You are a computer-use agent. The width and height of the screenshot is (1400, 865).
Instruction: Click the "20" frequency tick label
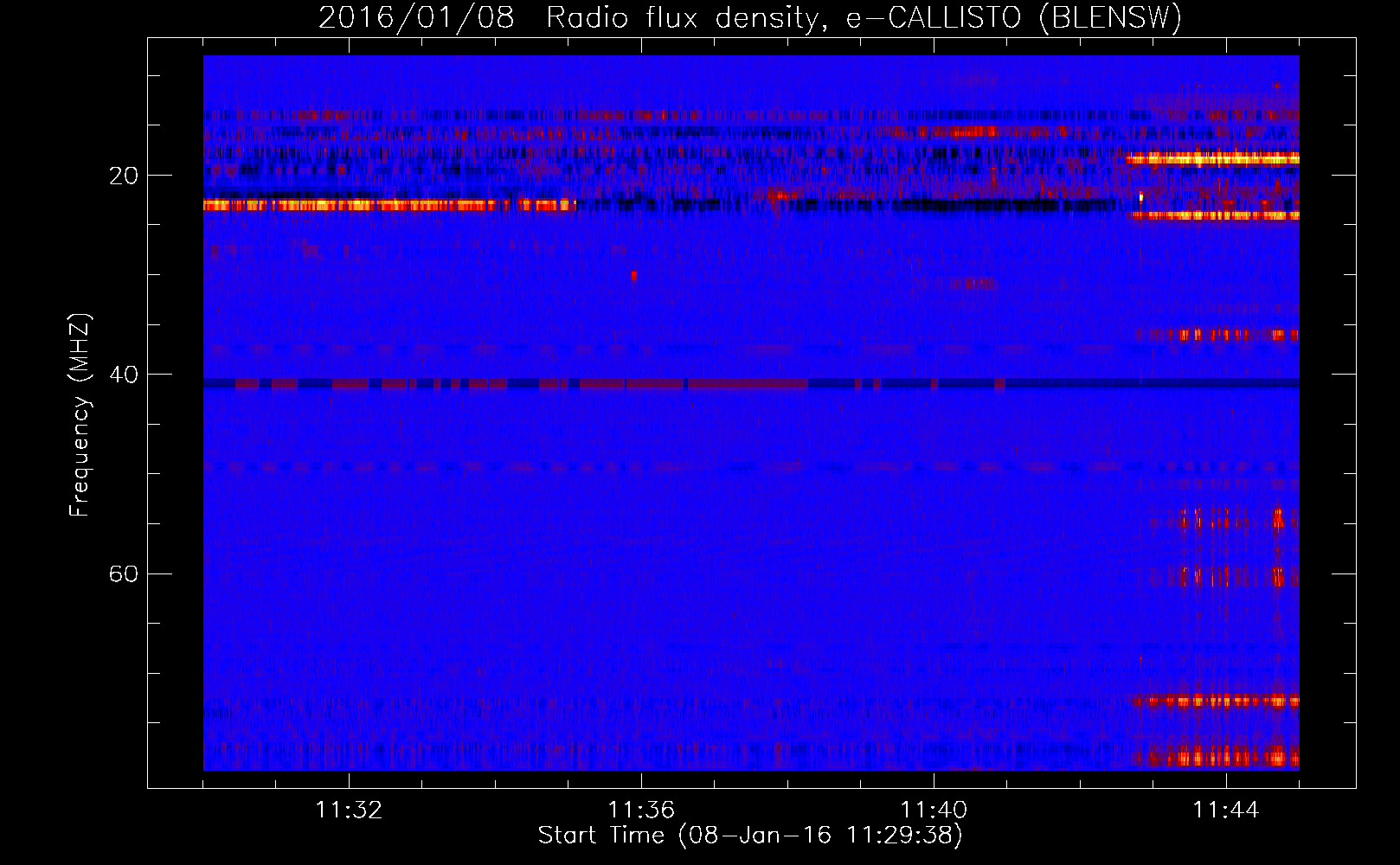124,176
